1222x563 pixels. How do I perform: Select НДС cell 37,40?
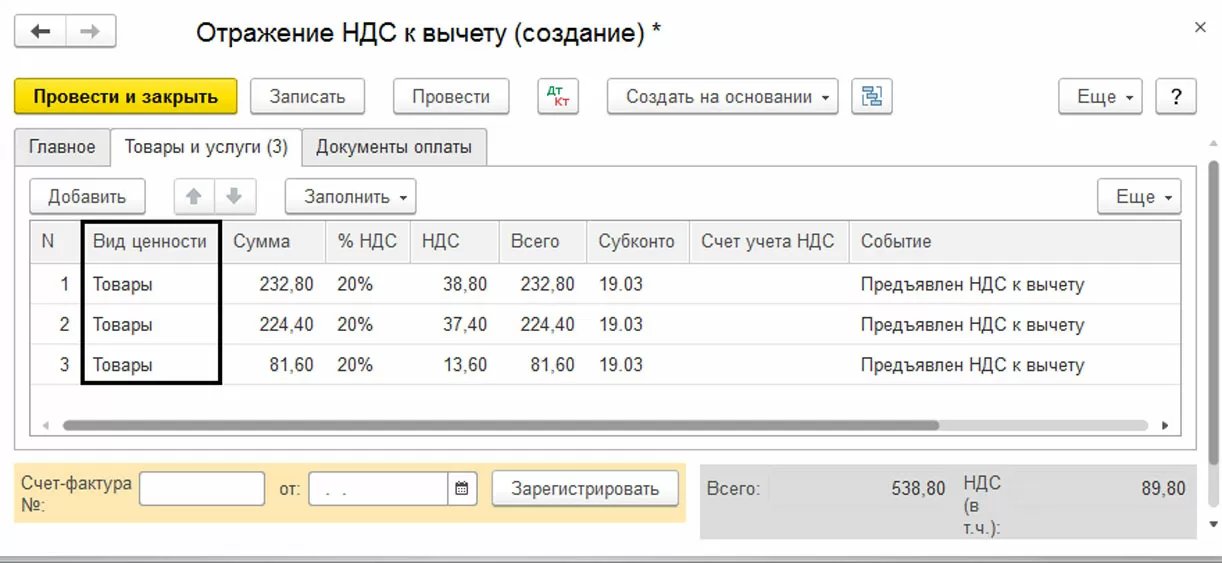click(x=454, y=325)
